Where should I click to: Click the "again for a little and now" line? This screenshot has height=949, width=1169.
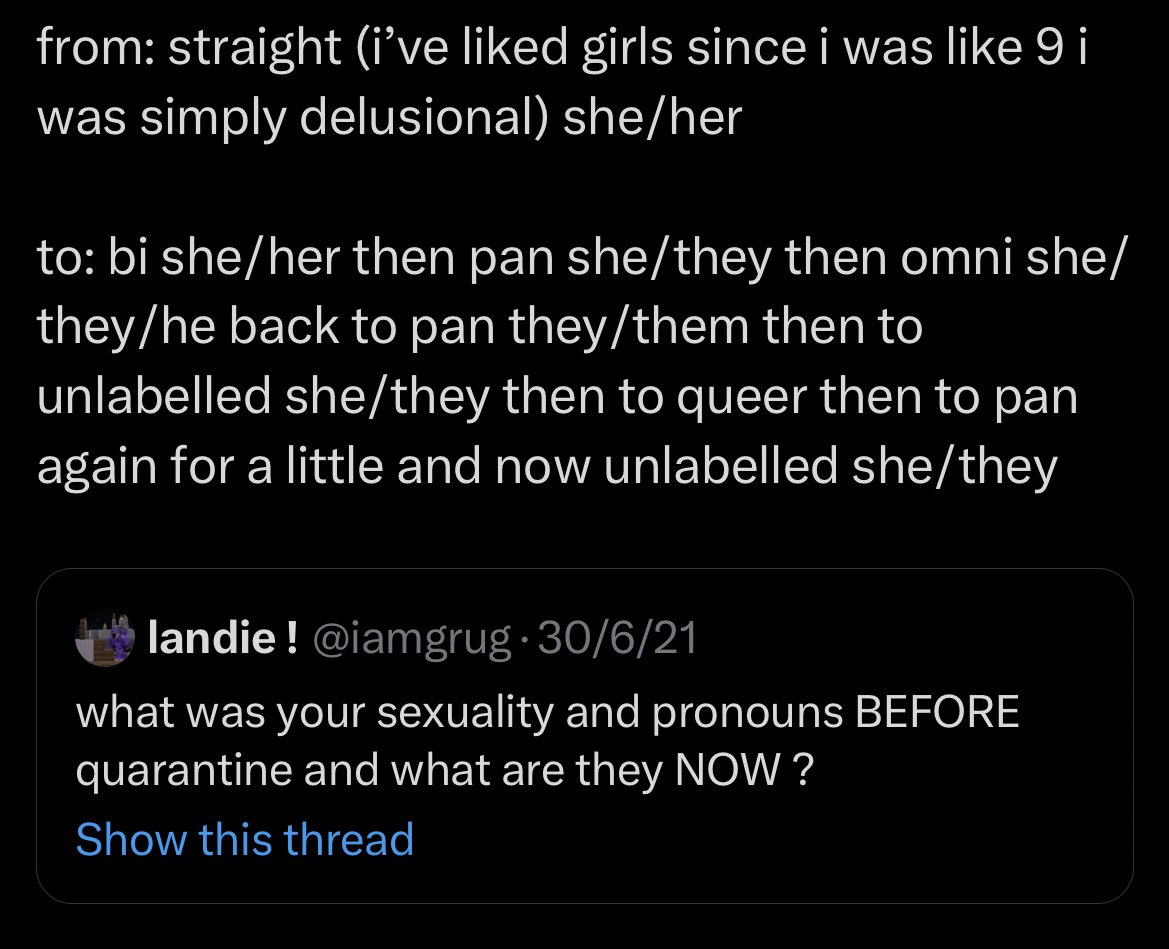click(546, 464)
